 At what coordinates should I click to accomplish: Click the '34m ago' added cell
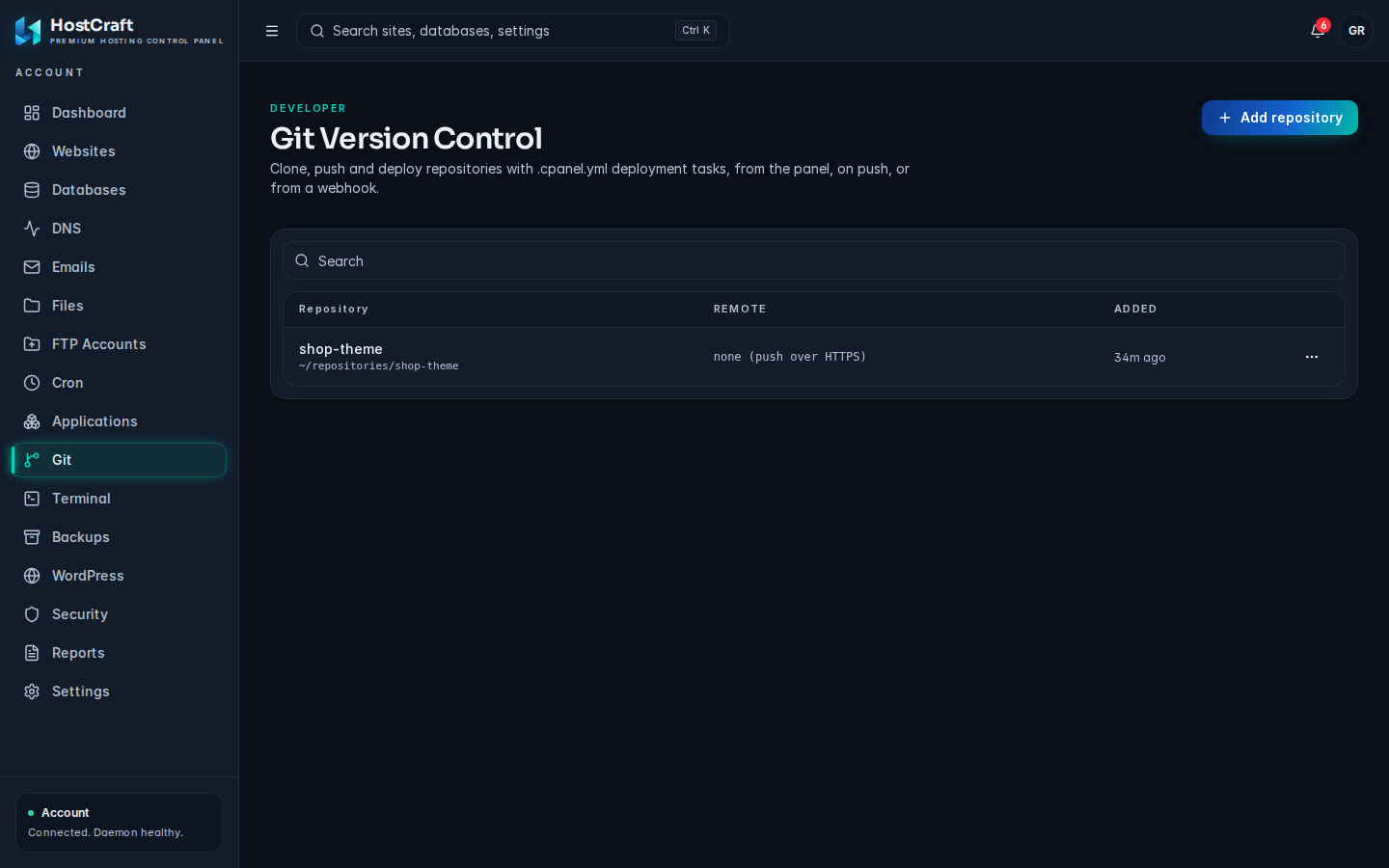[1140, 357]
